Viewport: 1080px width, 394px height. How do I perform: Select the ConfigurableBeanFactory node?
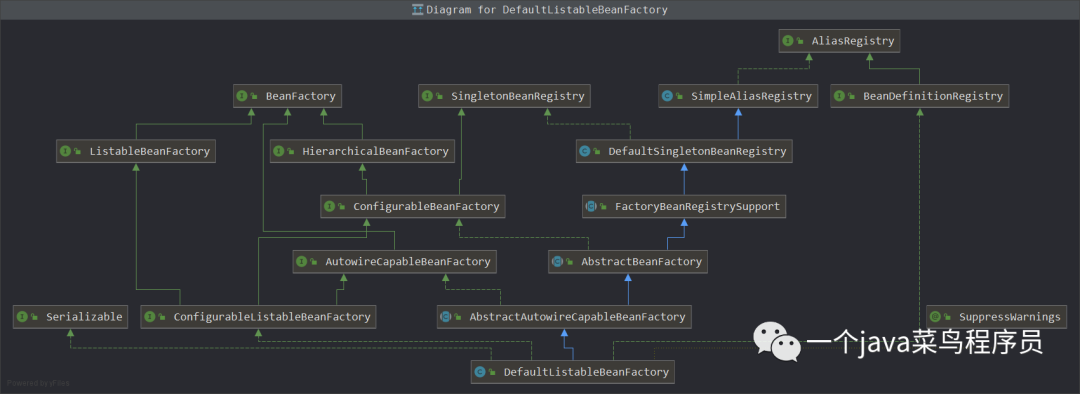pyautogui.click(x=414, y=206)
